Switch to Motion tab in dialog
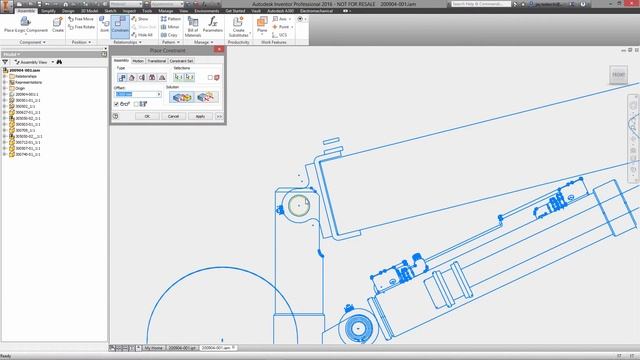Screen dimensions: 640x360 [x=138, y=61]
